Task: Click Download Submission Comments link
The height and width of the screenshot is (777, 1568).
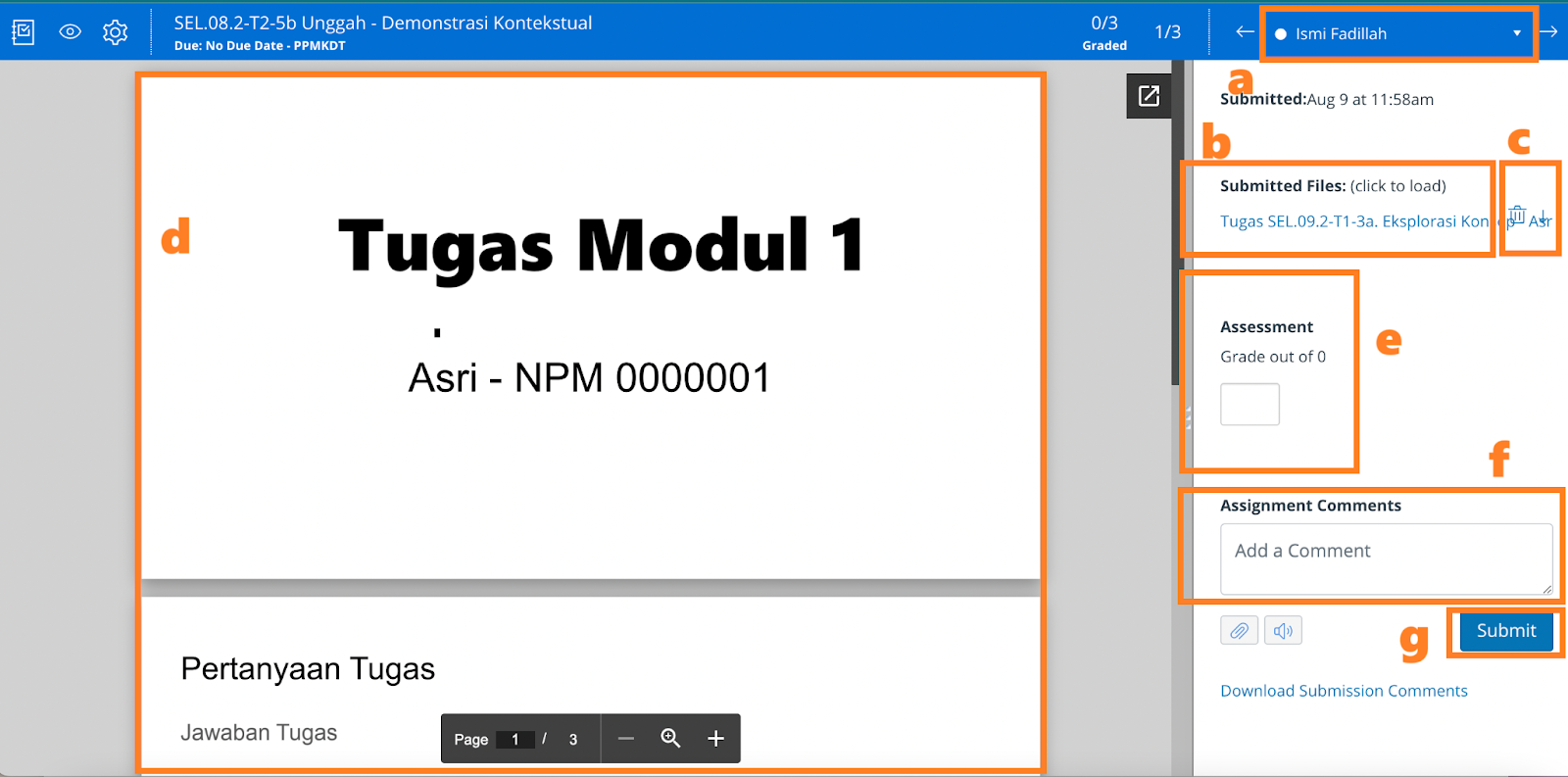Action: tap(1344, 691)
